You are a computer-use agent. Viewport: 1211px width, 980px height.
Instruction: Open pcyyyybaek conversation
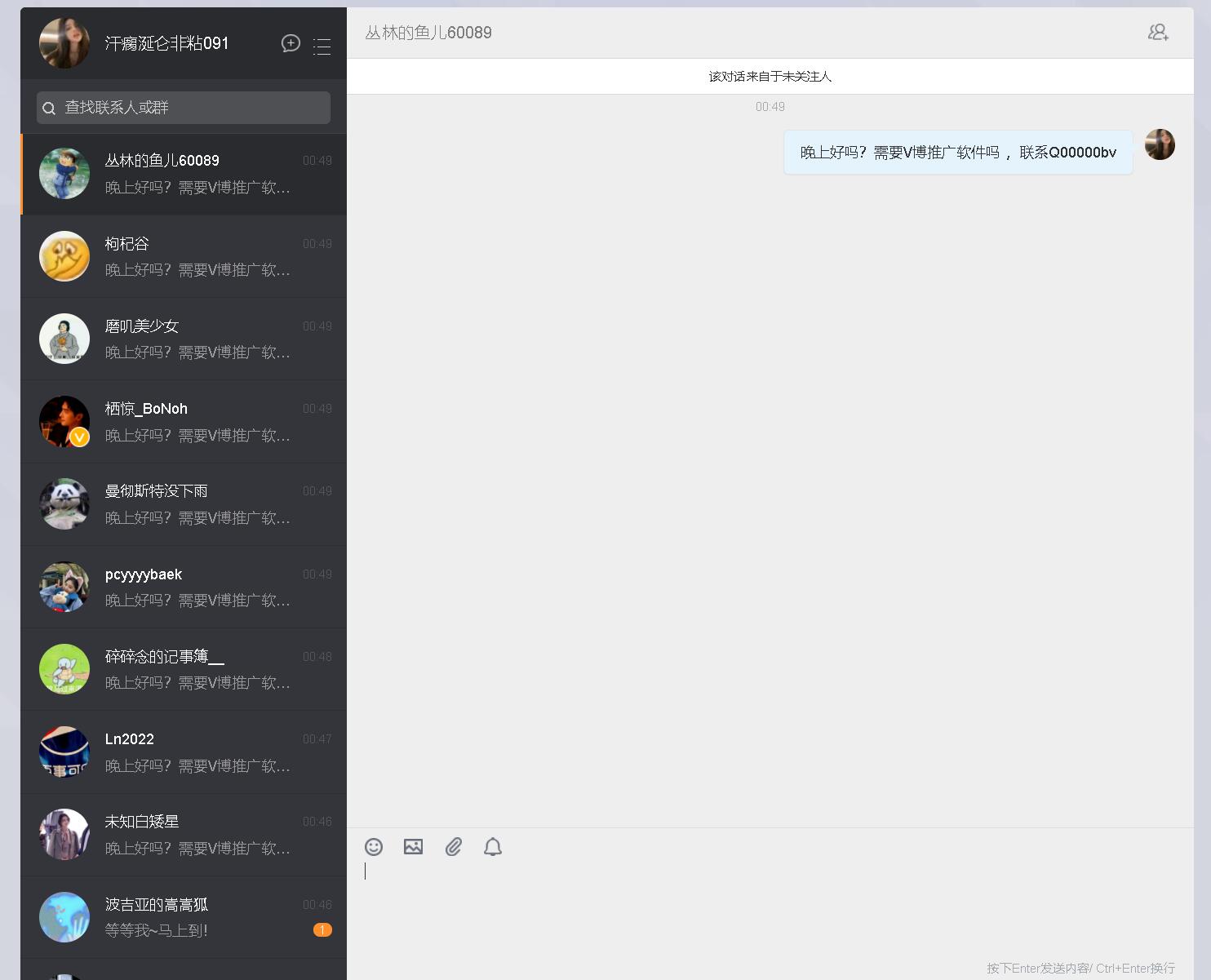click(x=184, y=587)
